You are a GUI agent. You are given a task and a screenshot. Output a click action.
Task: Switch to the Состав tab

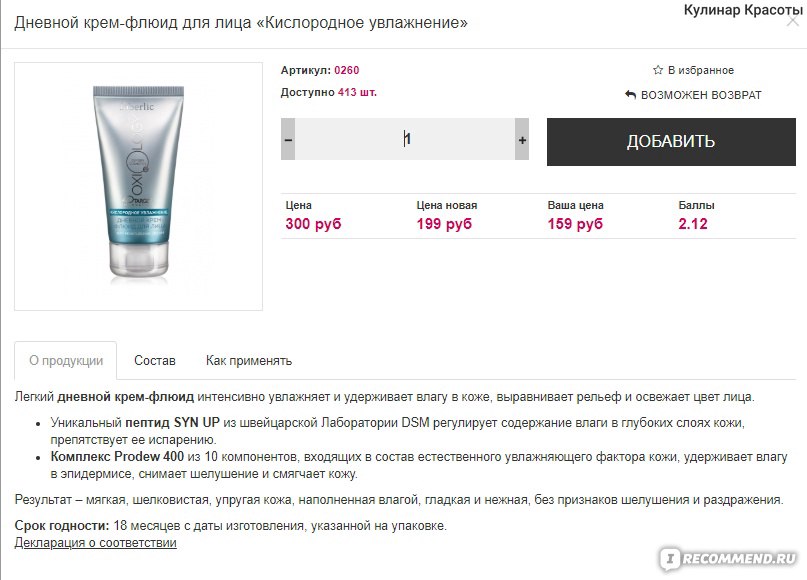point(155,361)
